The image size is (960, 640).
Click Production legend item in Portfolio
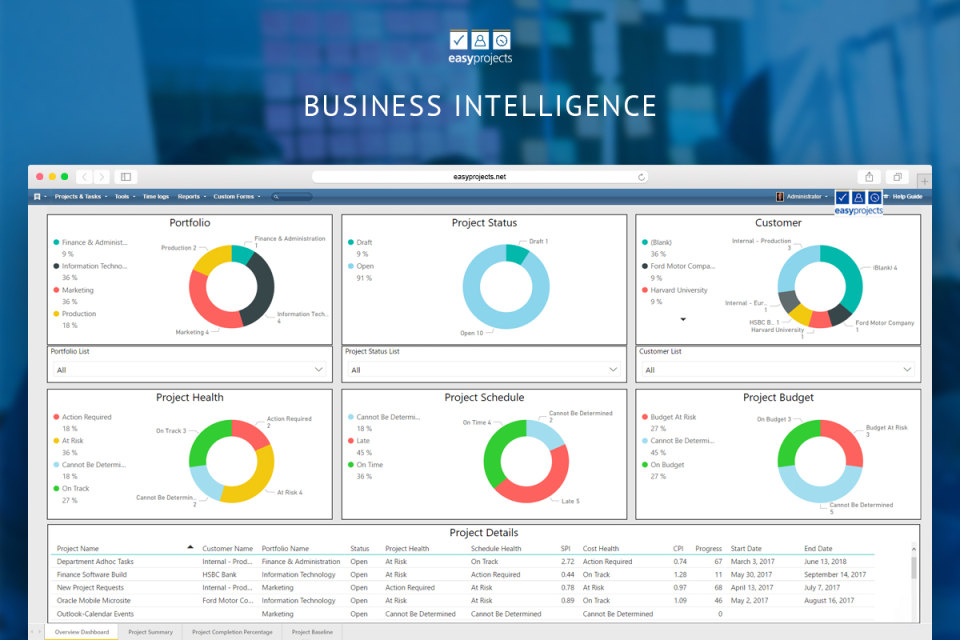pyautogui.click(x=75, y=314)
